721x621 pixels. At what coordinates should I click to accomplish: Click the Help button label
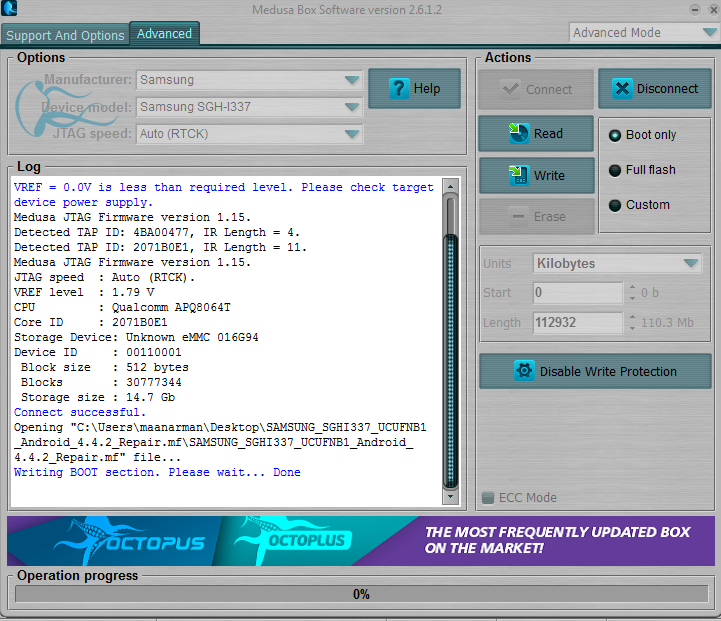click(427, 88)
